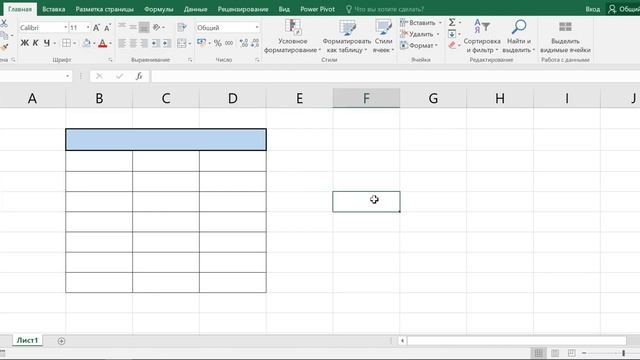Click the Format Painter brush icon
The width and height of the screenshot is (640, 360).
[x=4, y=47]
